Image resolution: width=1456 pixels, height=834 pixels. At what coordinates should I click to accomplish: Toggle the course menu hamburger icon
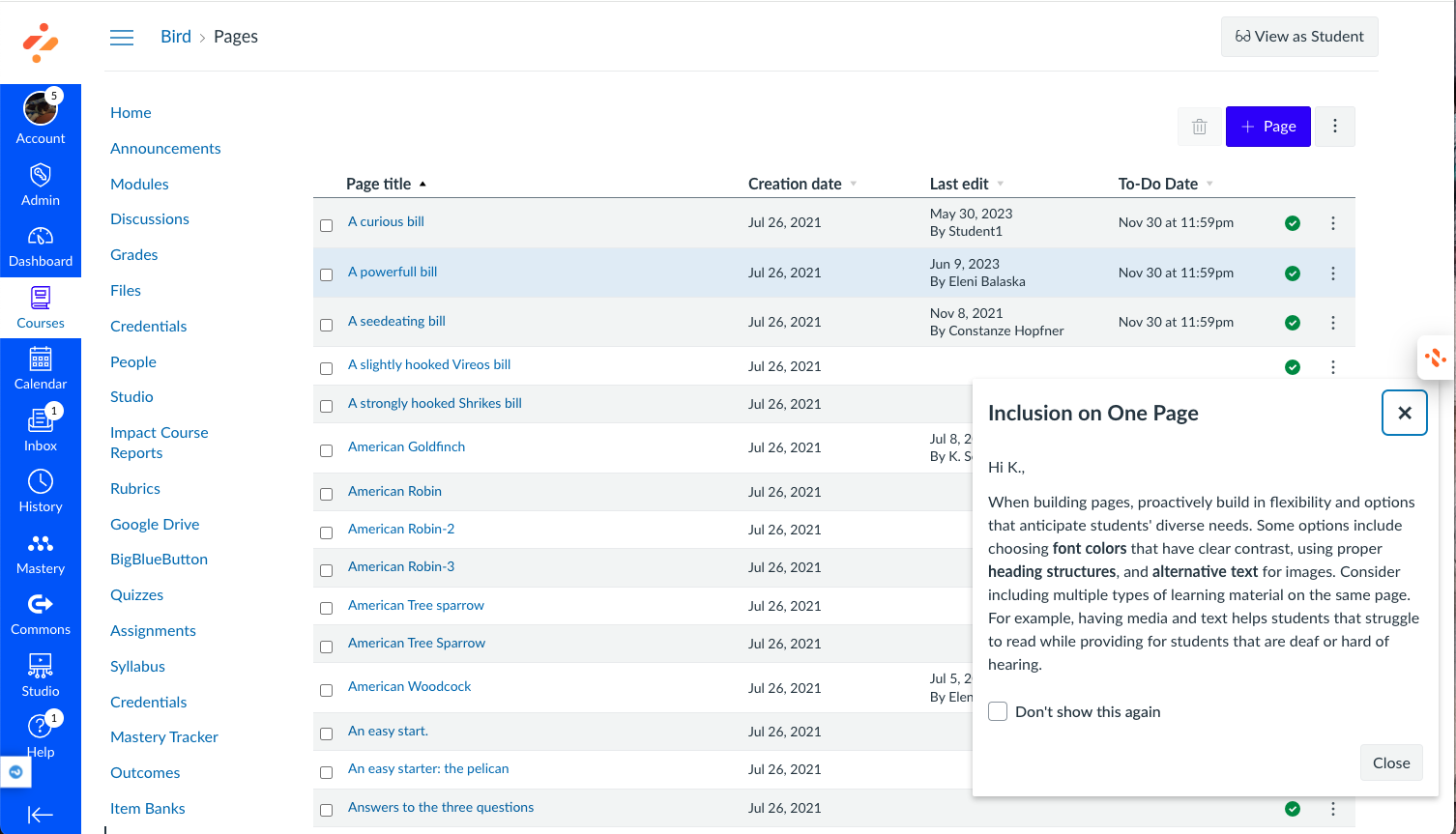pos(122,37)
